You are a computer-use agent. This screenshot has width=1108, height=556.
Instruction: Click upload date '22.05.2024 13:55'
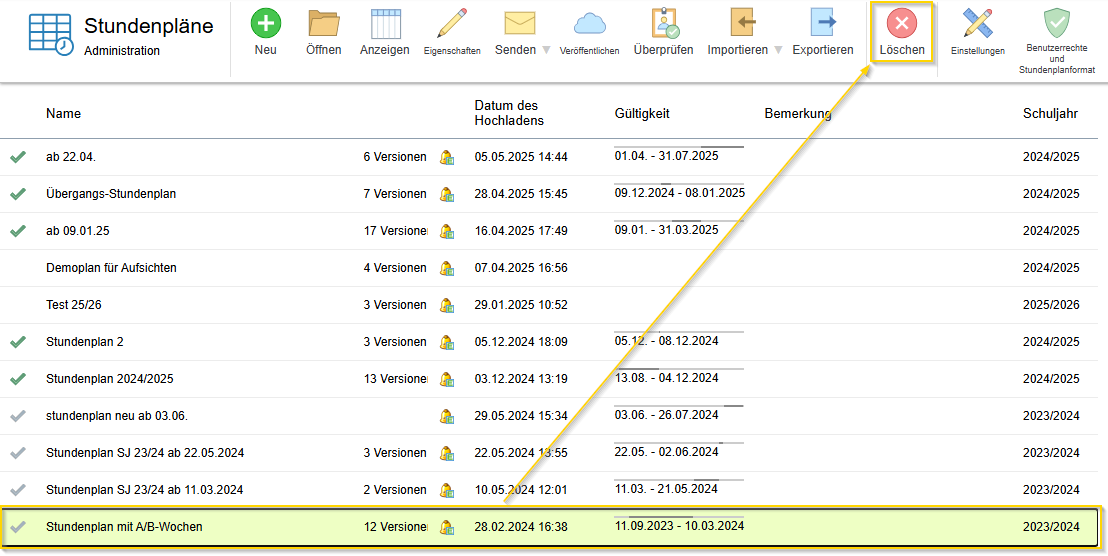pyautogui.click(x=521, y=452)
